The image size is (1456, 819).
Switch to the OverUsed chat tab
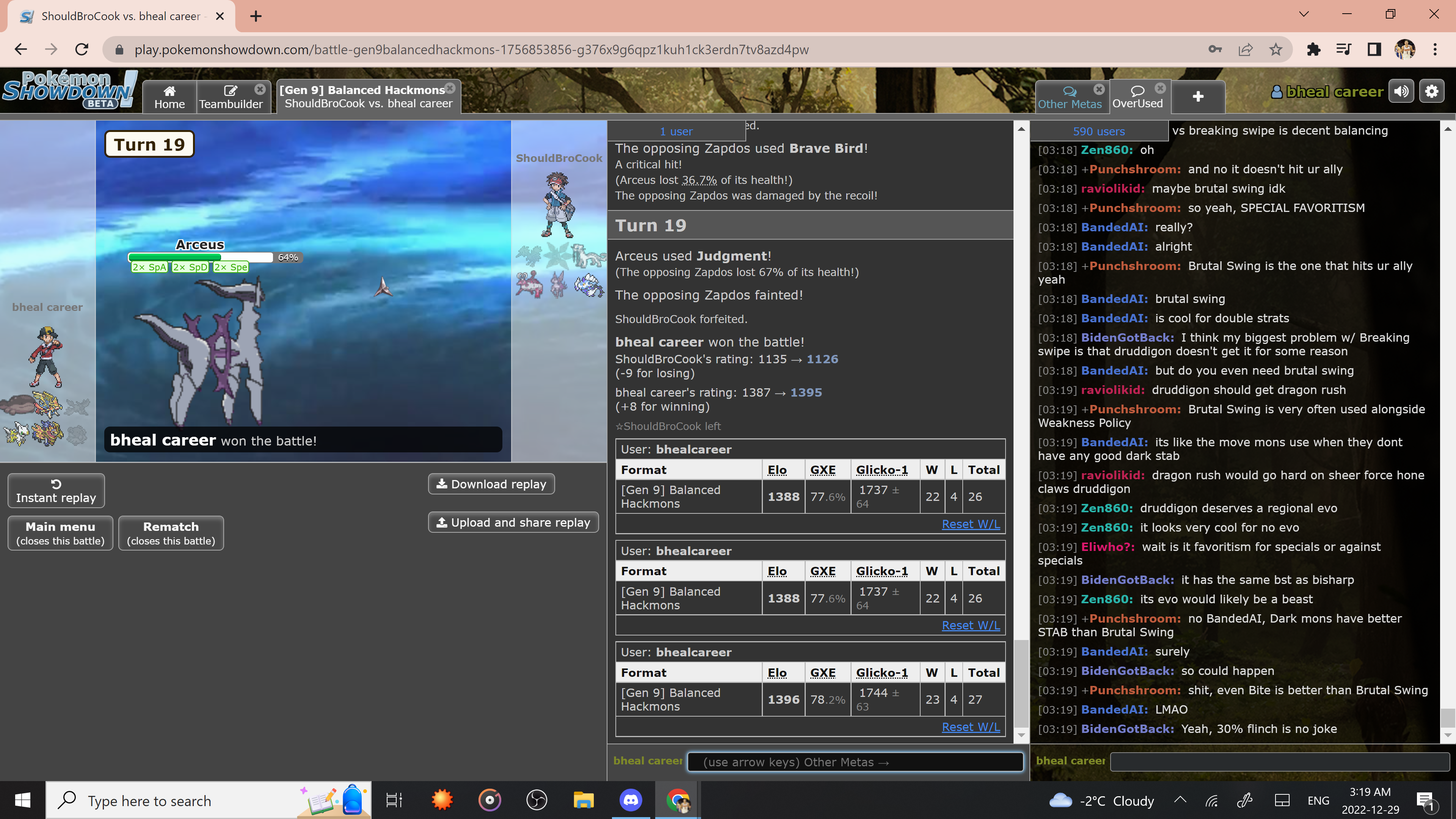pos(1137,97)
